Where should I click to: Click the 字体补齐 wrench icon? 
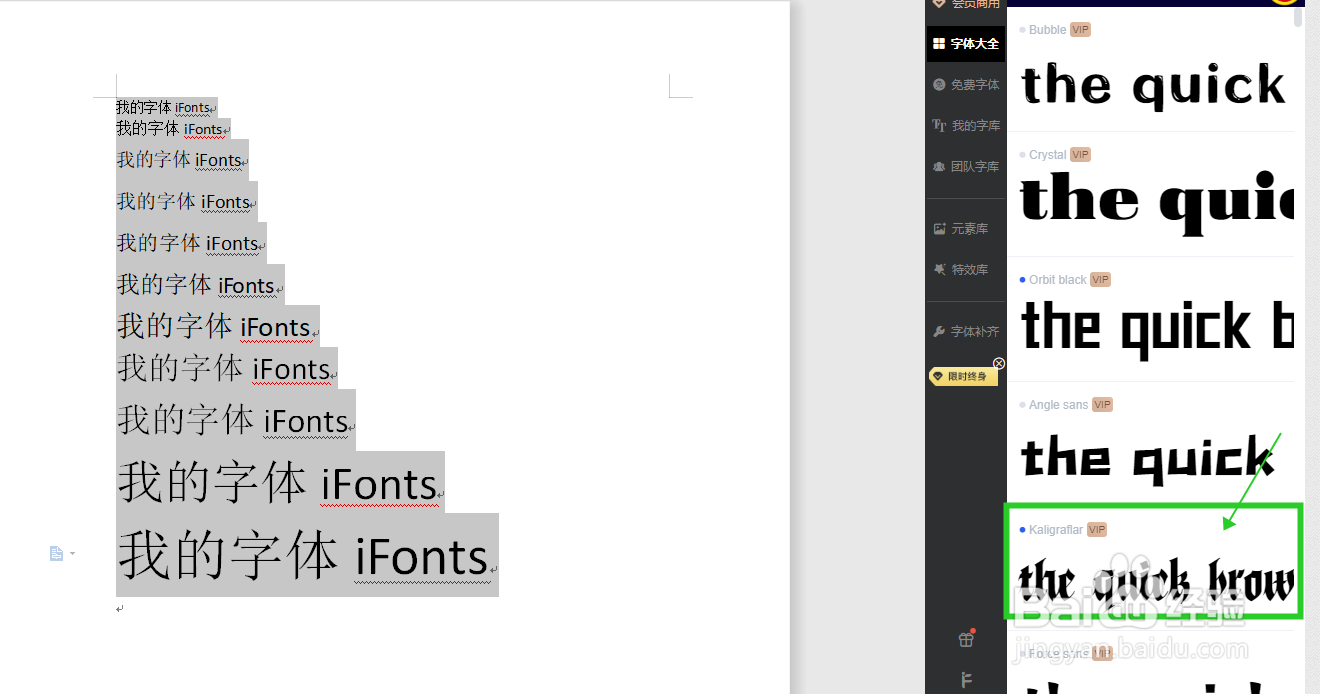939,332
